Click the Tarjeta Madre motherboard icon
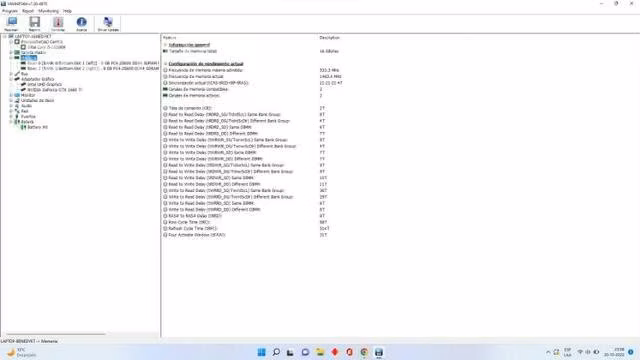Viewport: 640px width, 360px height. tap(17, 52)
